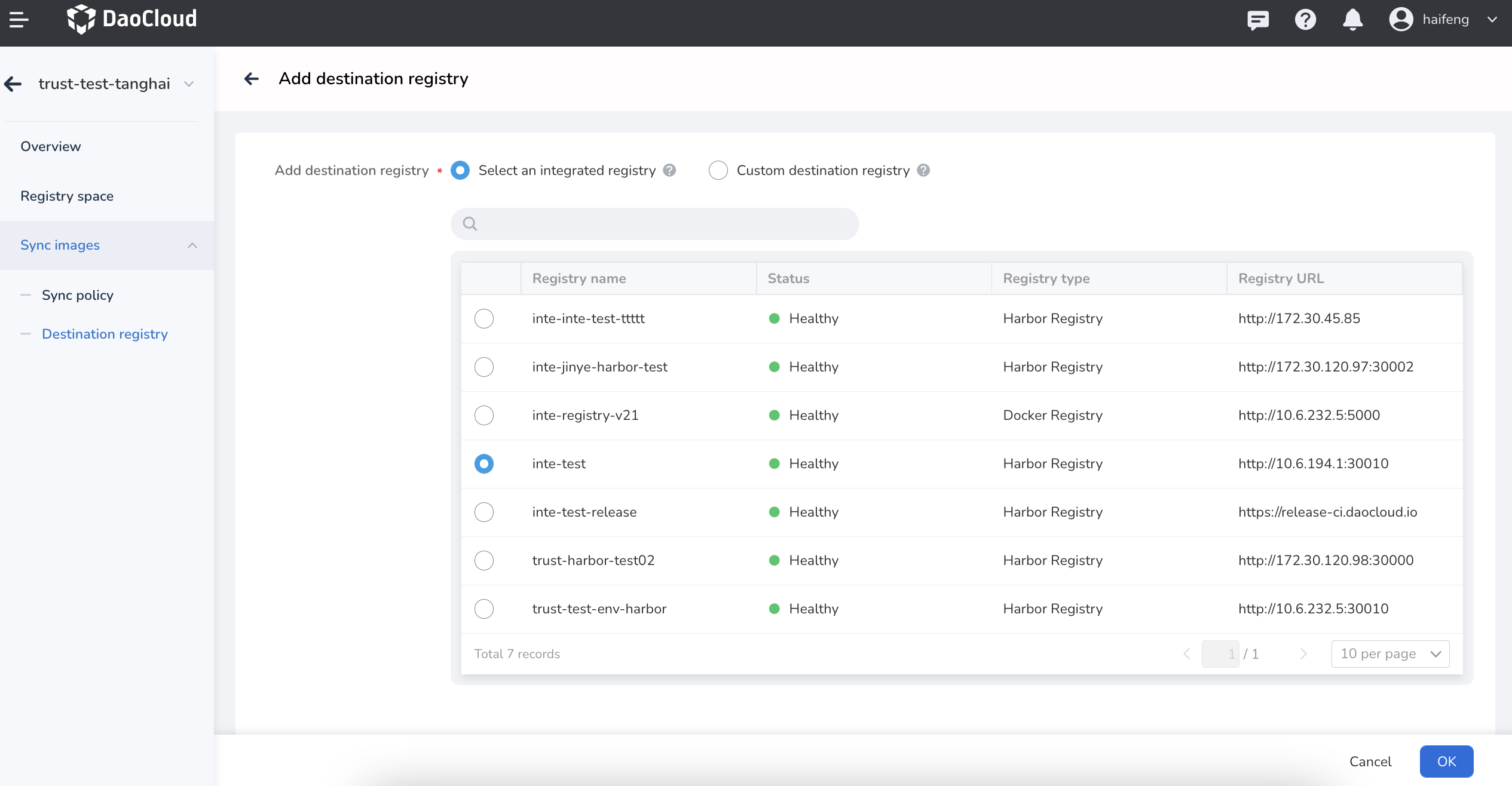This screenshot has width=1512, height=786.
Task: Click the page number input box
Action: [1220, 654]
